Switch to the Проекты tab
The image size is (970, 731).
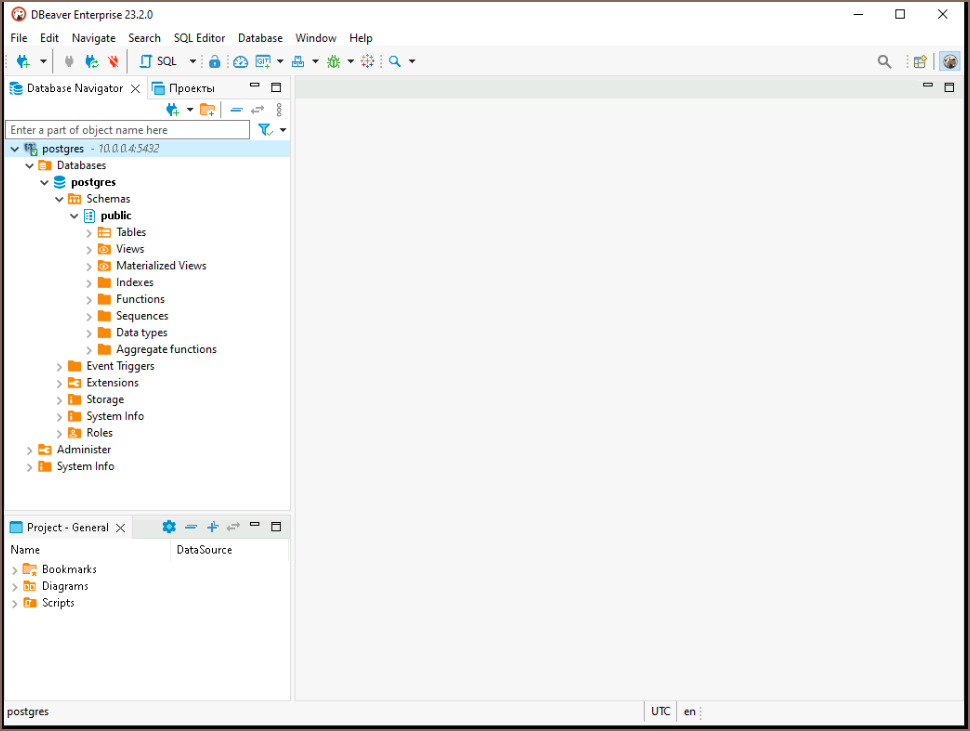[184, 88]
